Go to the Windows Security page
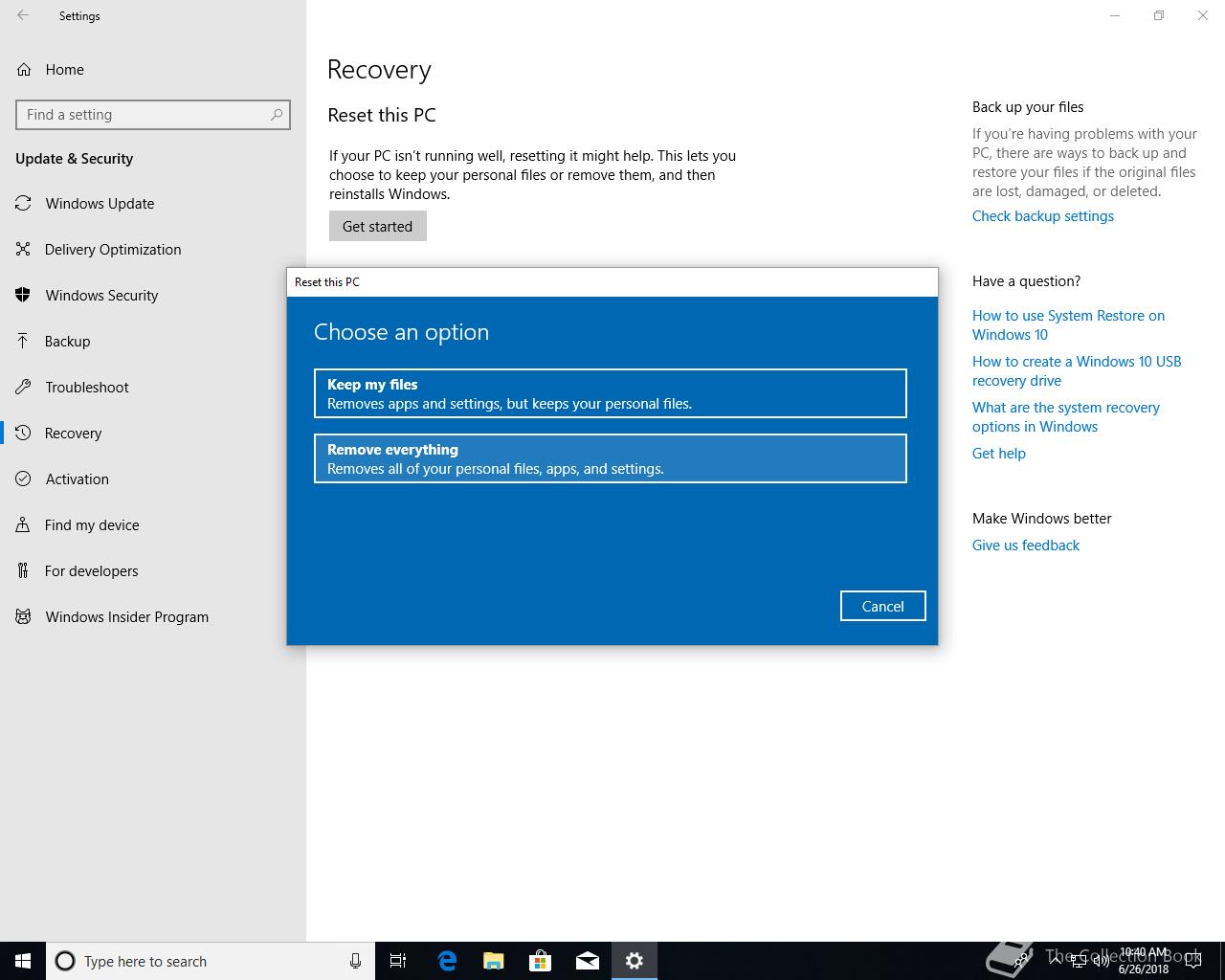Screen dimensions: 1225x980 (x=153, y=295)
